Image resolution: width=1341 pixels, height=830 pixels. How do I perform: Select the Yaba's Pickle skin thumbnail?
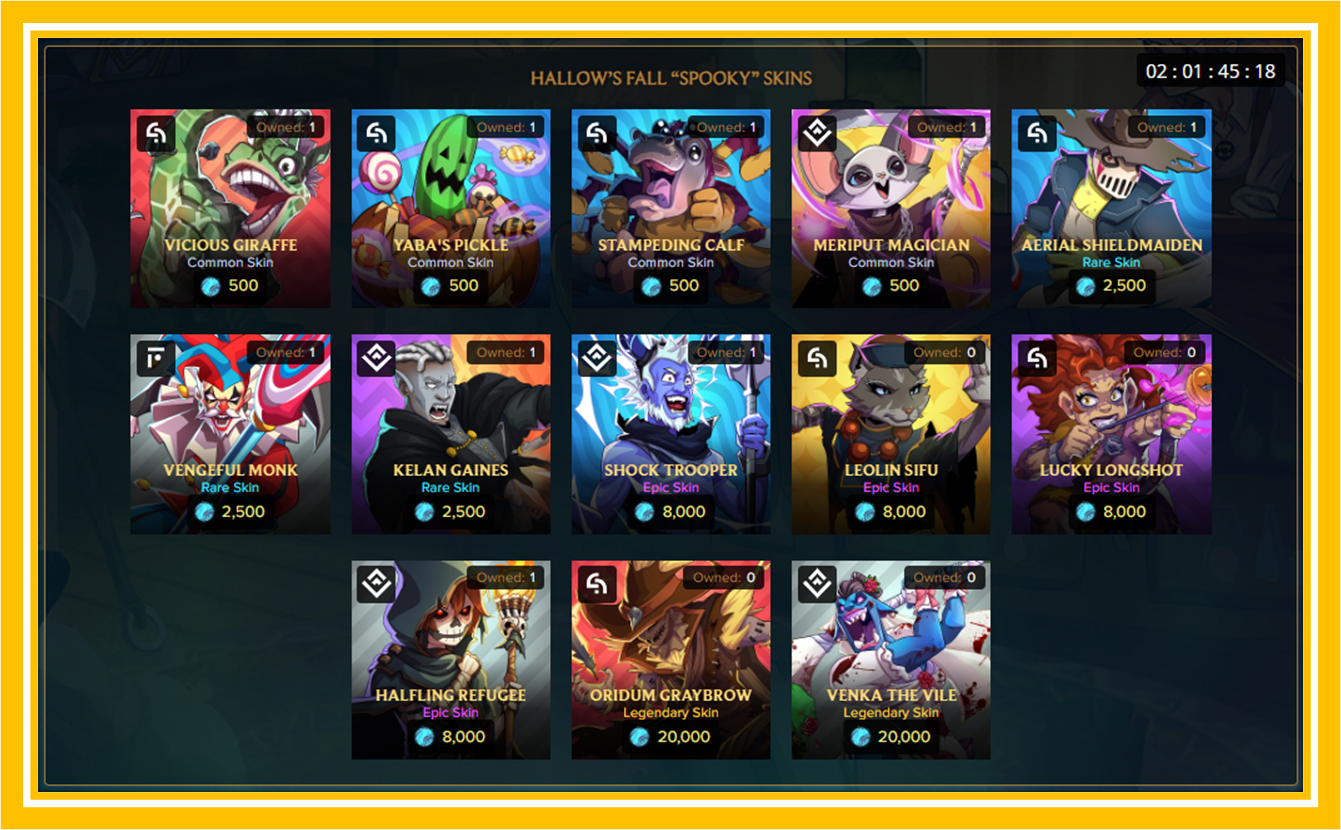[451, 208]
